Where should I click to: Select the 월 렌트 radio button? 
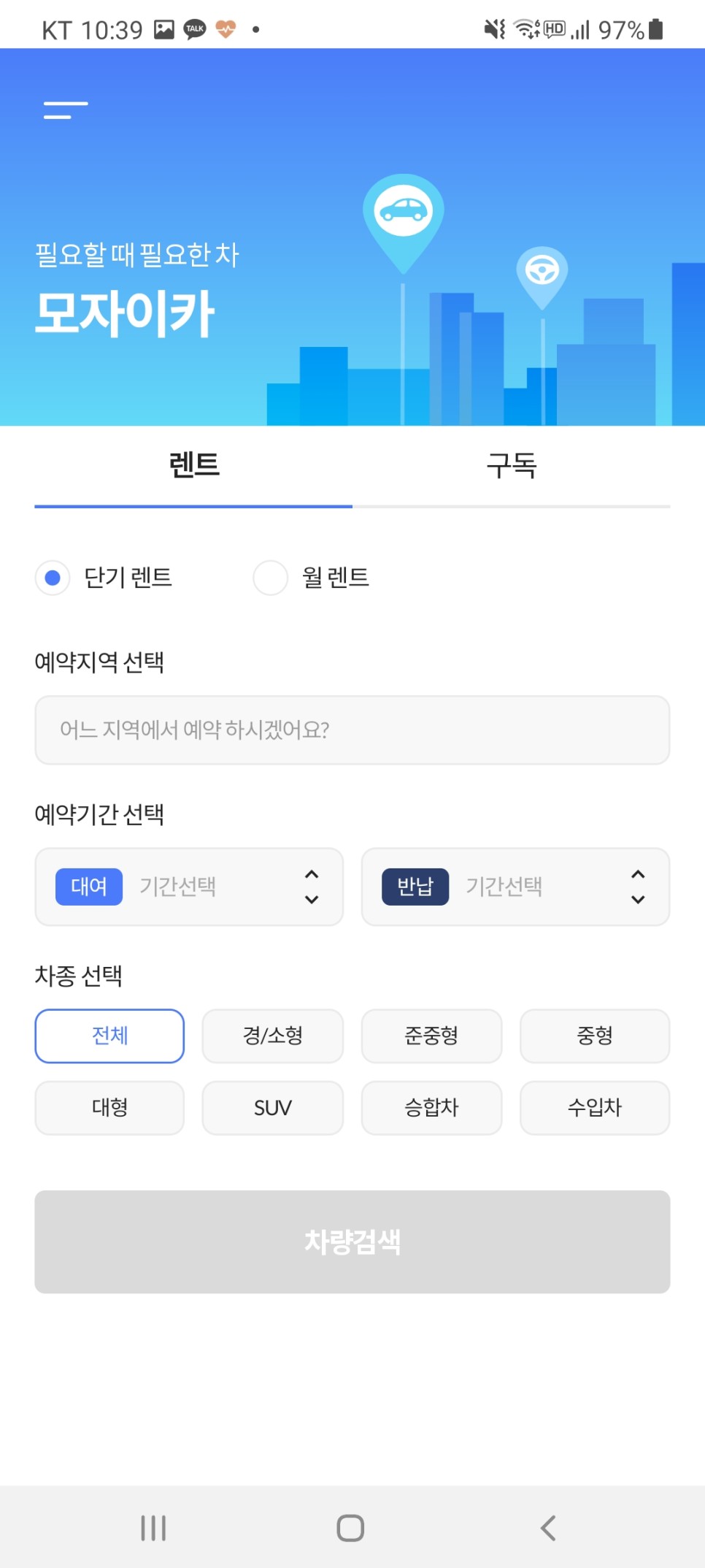pyautogui.click(x=270, y=578)
